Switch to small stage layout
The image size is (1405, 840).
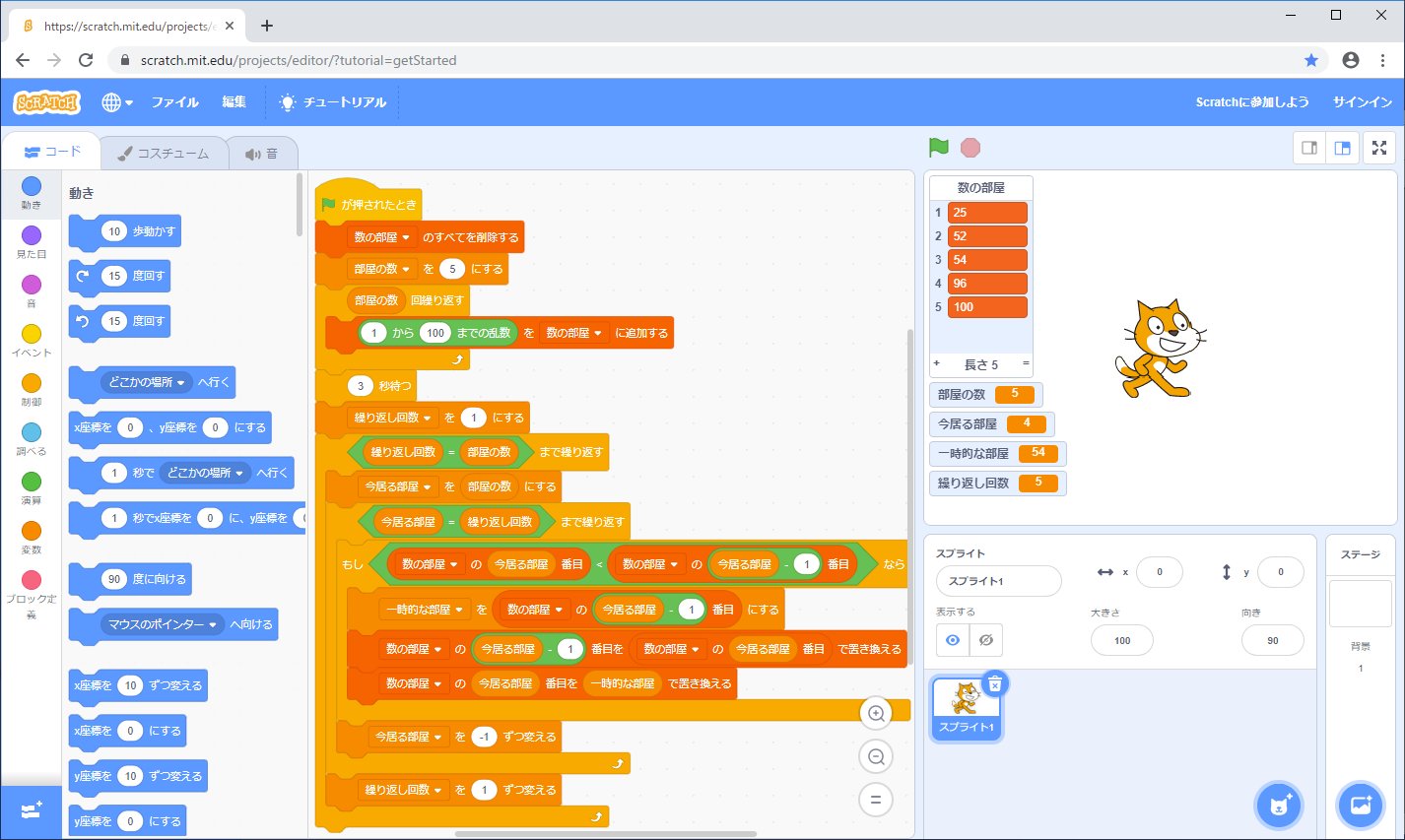tap(1309, 148)
